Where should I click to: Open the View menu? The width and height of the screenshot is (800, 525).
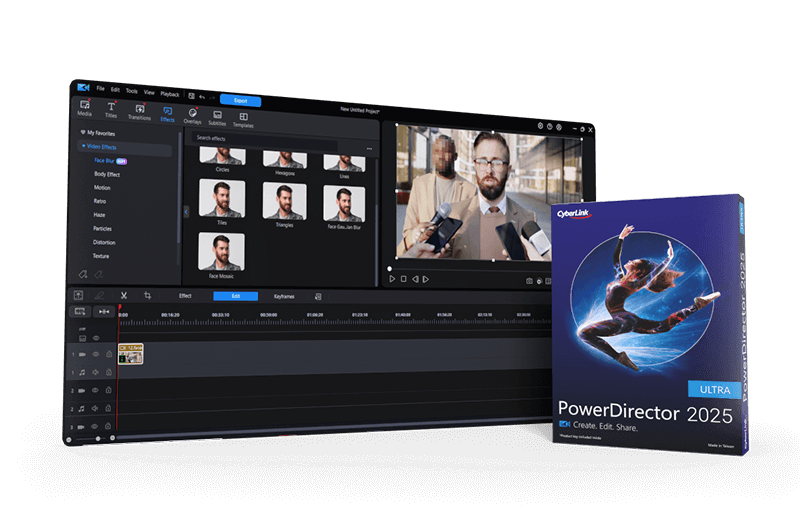(149, 92)
